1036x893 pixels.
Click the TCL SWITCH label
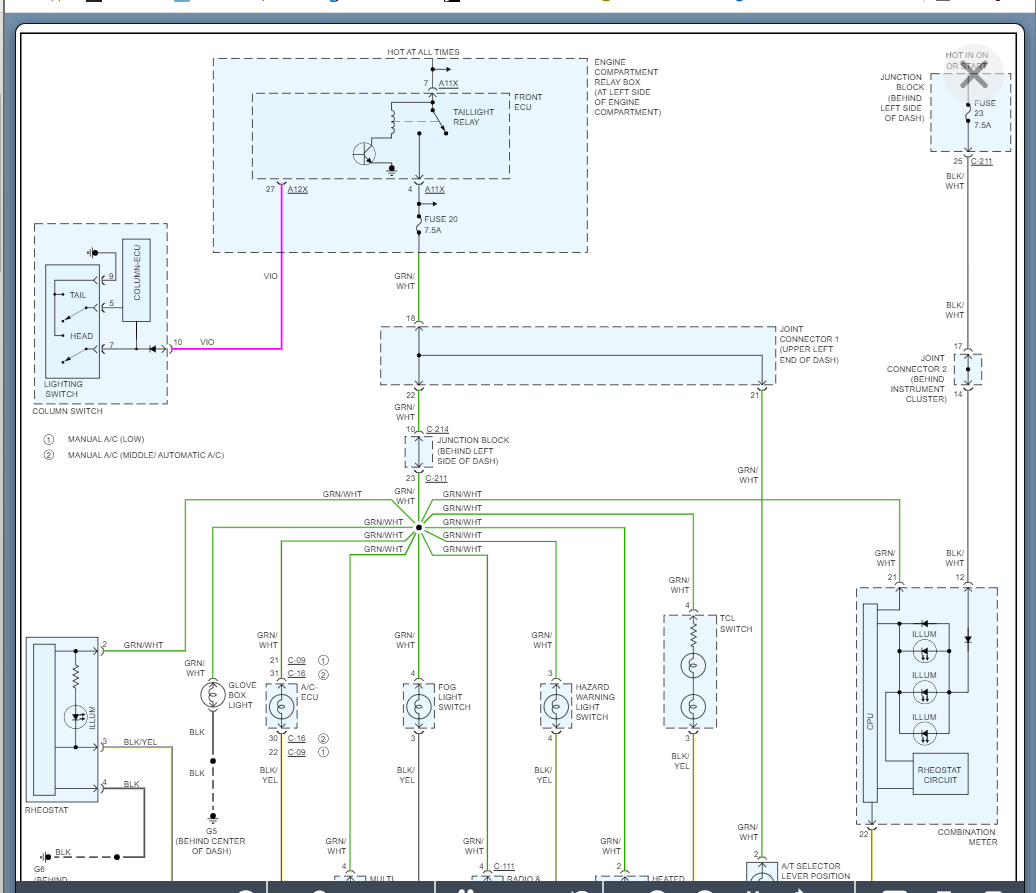[x=735, y=623]
